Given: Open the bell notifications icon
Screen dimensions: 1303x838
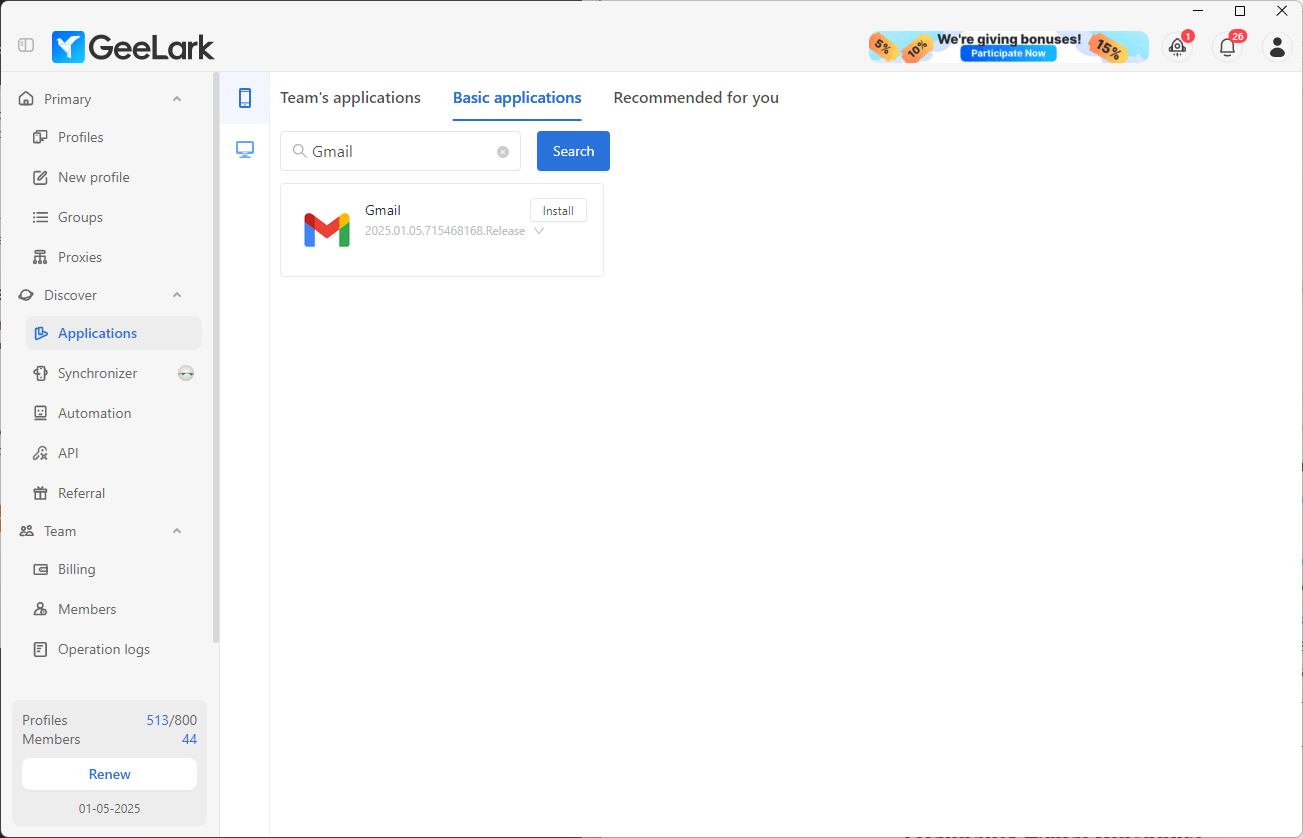Looking at the screenshot, I should (1227, 46).
